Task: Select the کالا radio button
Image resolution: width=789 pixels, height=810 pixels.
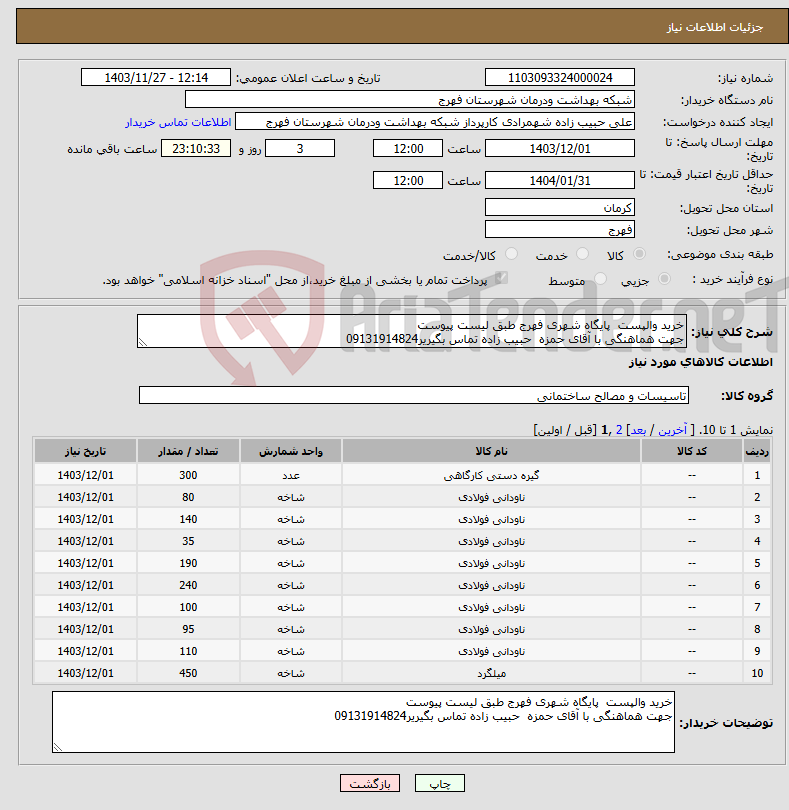Action: (x=639, y=254)
